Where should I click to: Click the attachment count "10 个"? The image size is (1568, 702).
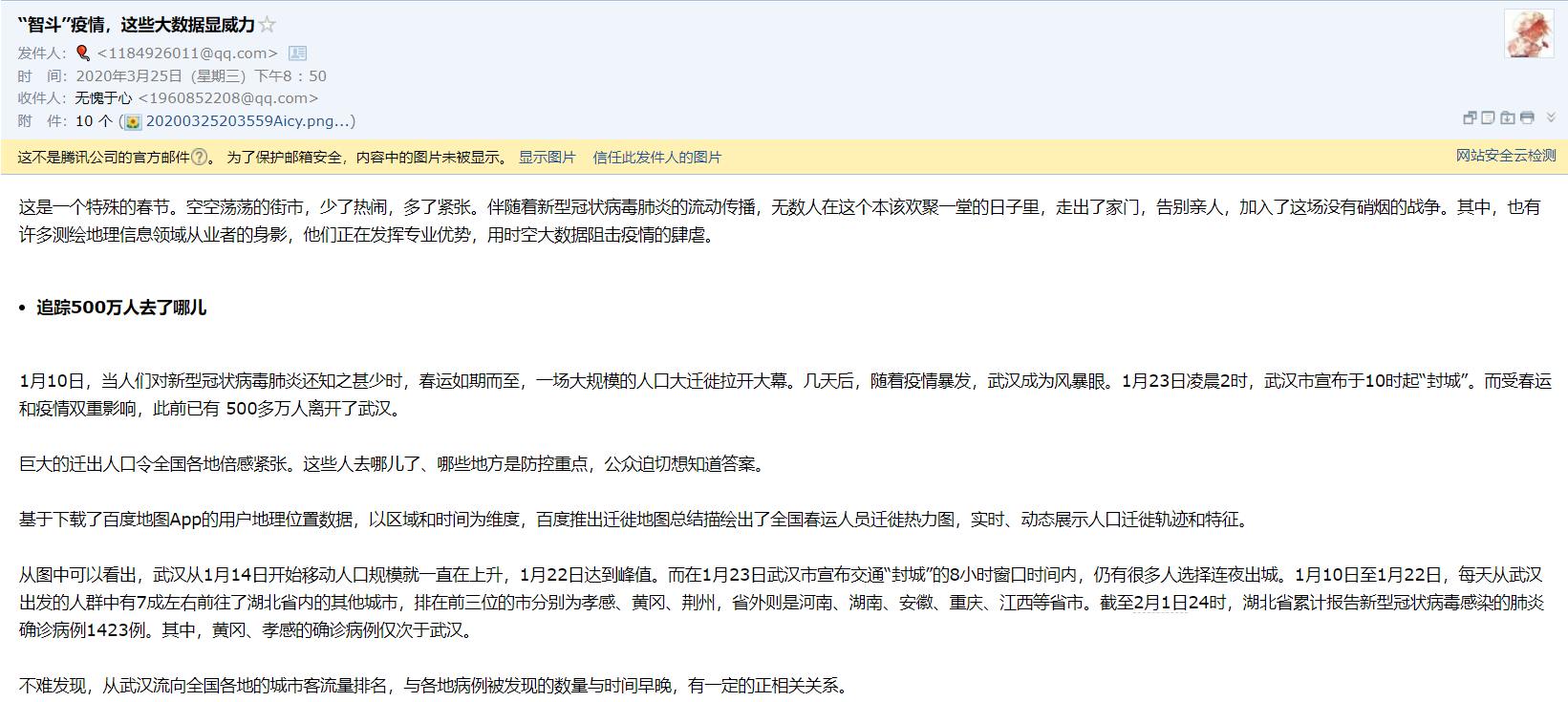[x=94, y=121]
